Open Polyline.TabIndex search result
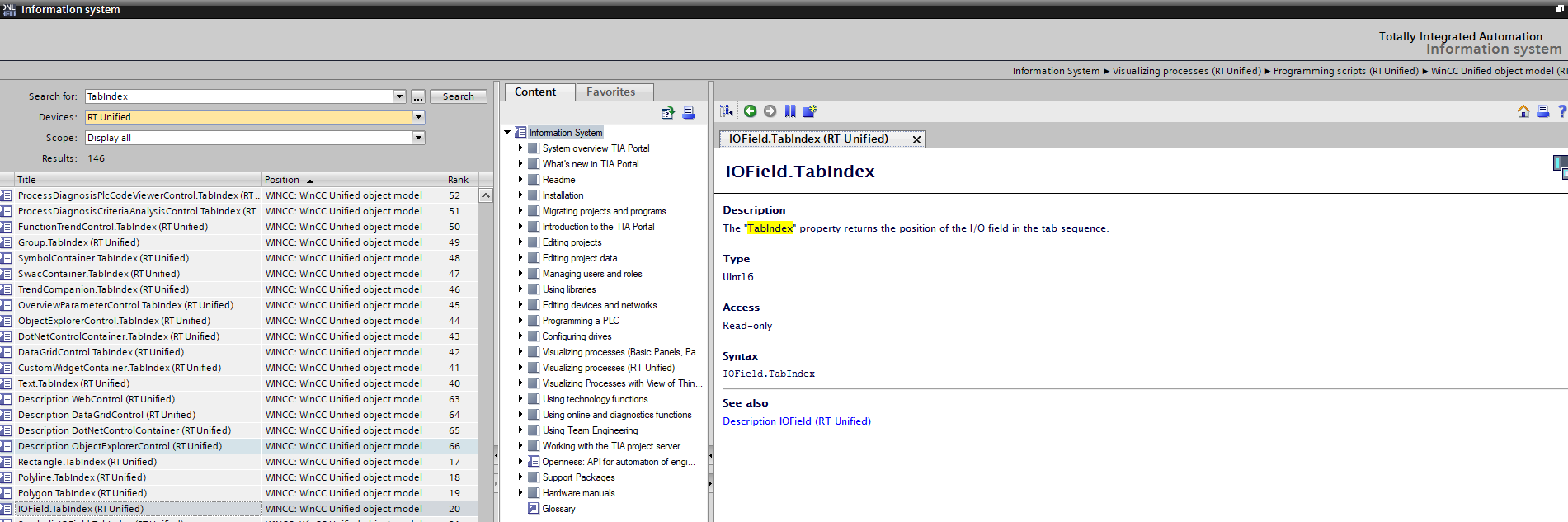This screenshot has height=522, width=1568. point(82,477)
